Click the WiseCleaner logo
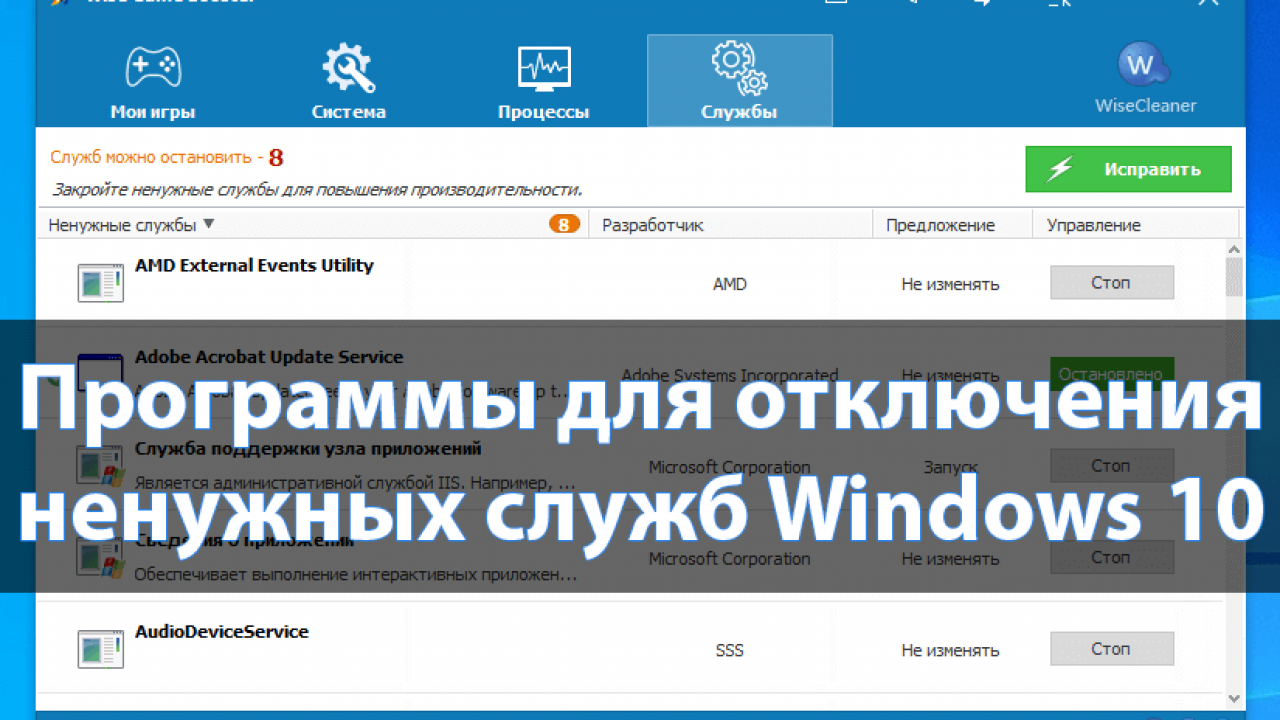The height and width of the screenshot is (720, 1280). tap(1145, 78)
